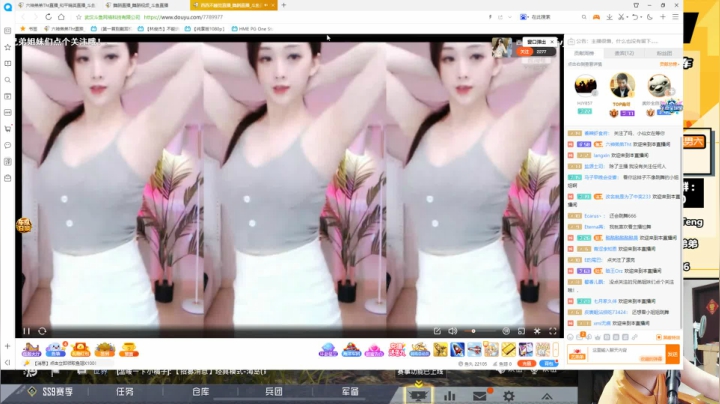720x404 pixels.
Task: Open the game's leaderboard bar-chart icon
Action: pos(450,396)
